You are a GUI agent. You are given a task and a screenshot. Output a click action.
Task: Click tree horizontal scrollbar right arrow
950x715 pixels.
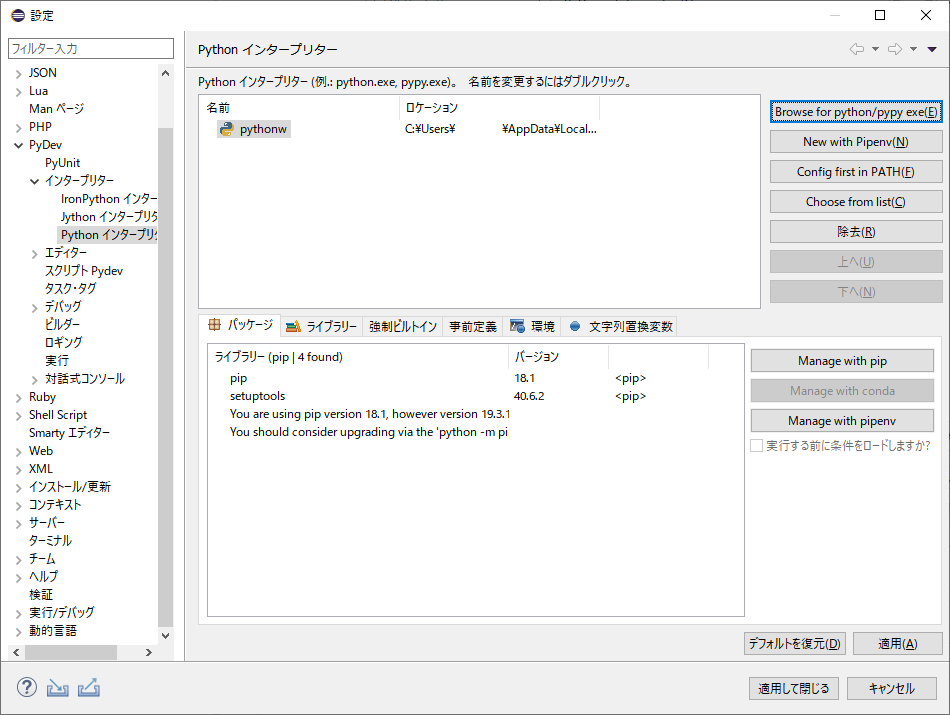point(148,653)
